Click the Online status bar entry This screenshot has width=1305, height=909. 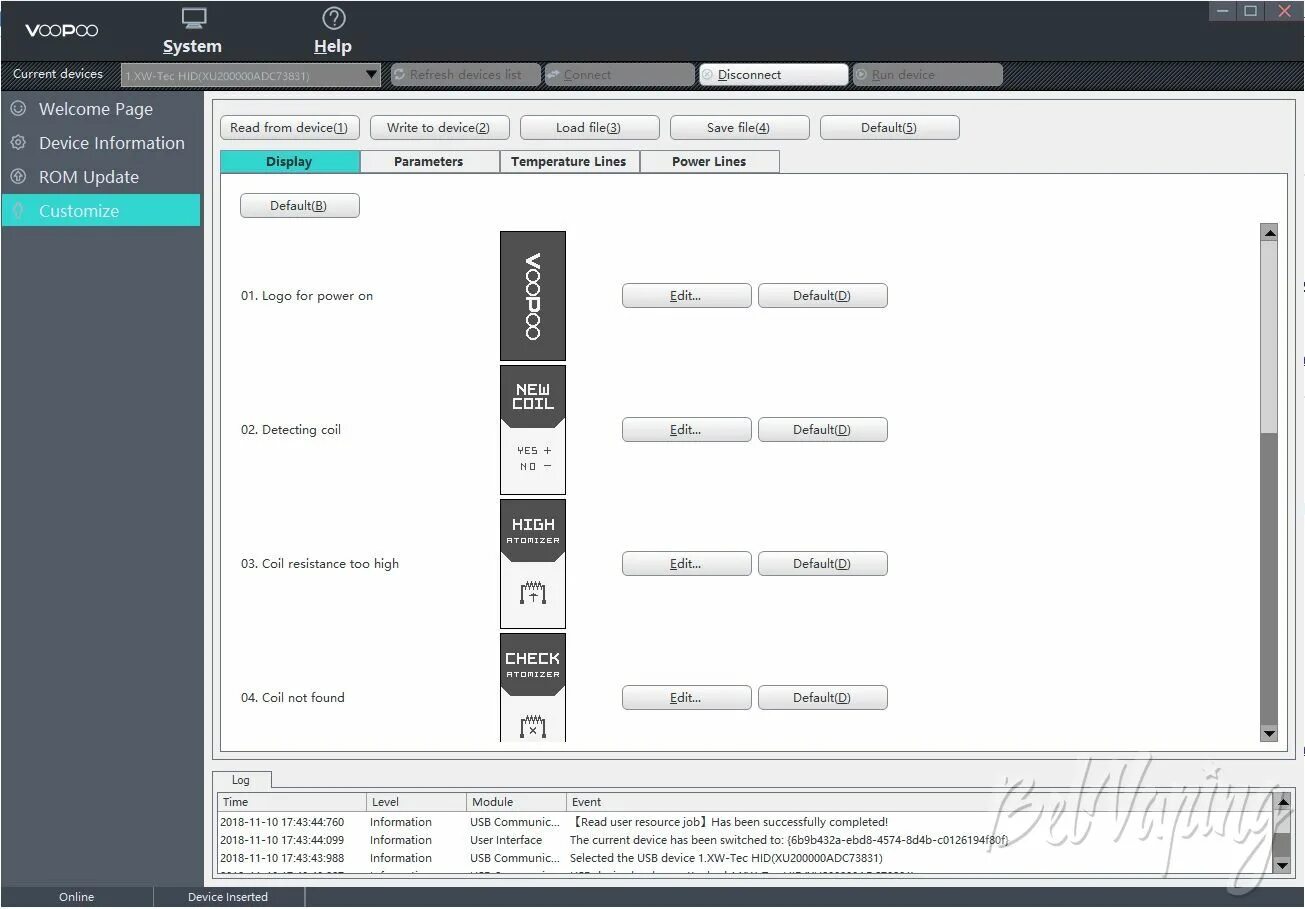coord(77,897)
